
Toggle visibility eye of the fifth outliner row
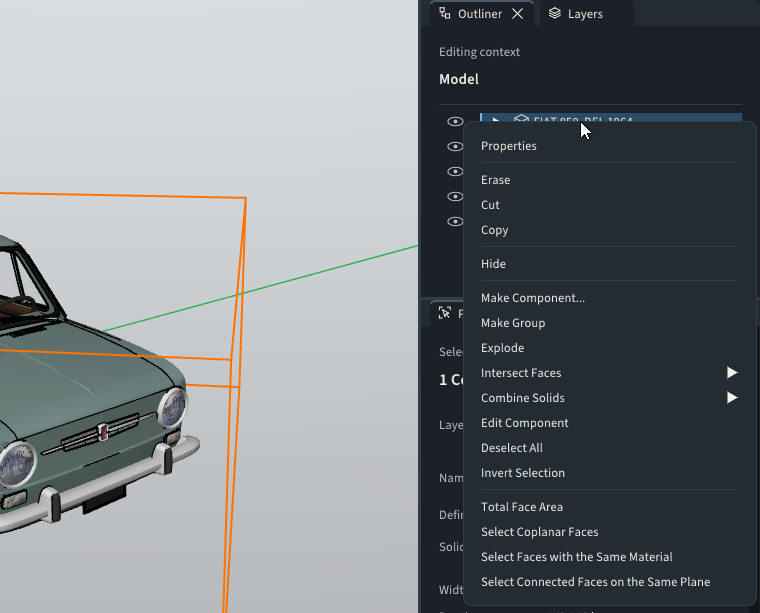pyautogui.click(x=455, y=221)
